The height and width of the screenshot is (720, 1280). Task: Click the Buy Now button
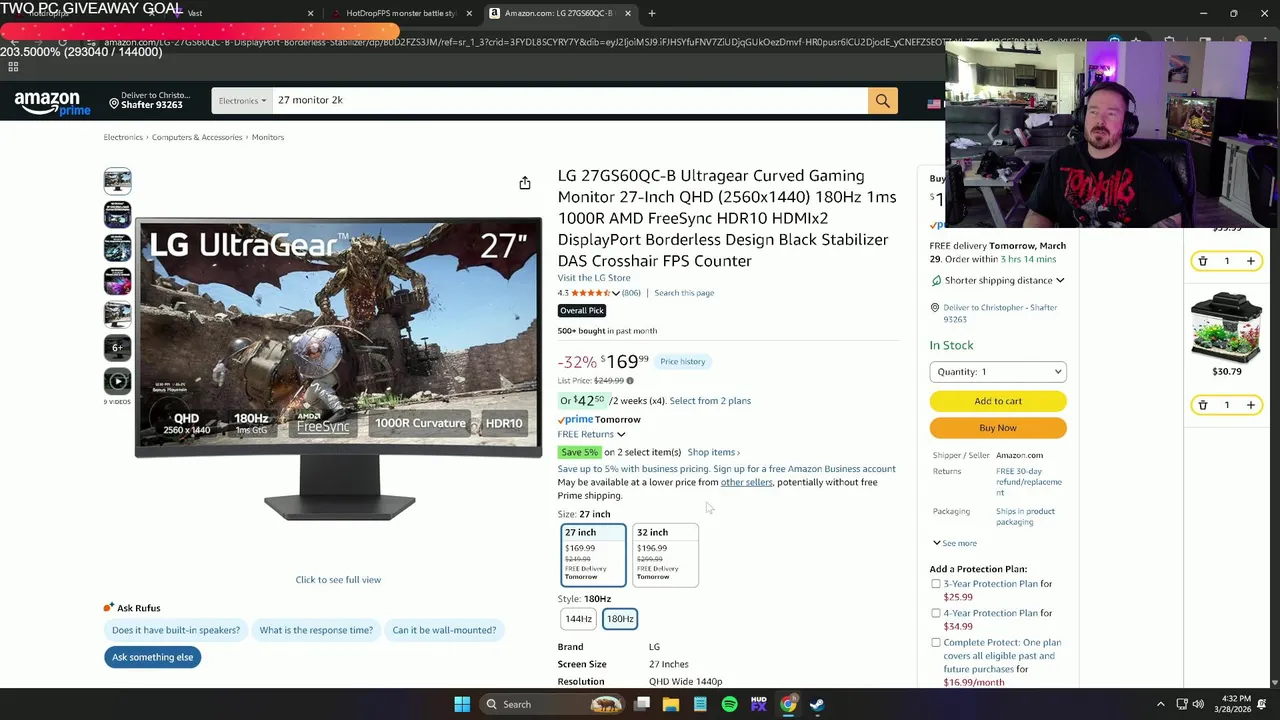998,428
